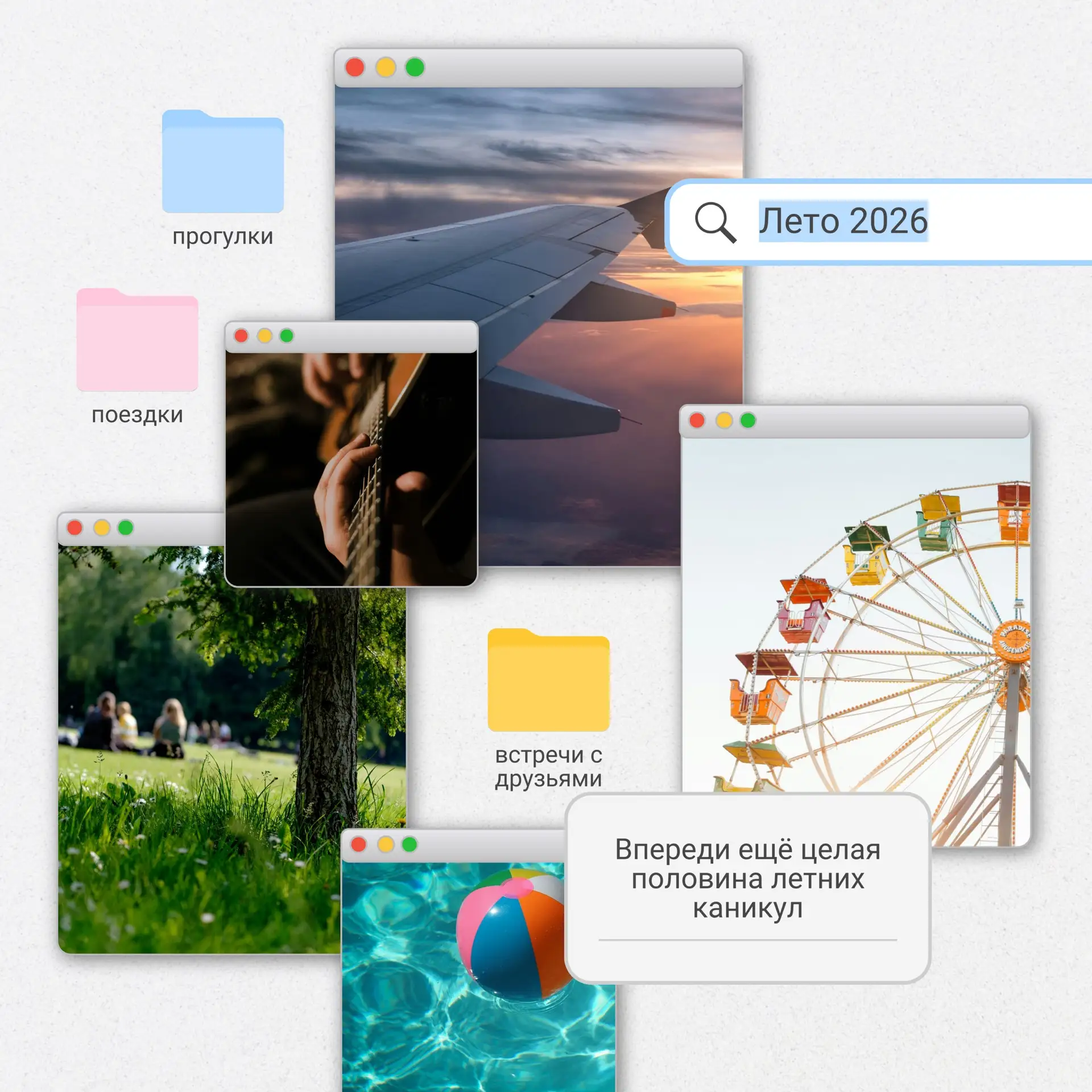Minimize the Ferris wheel window
The image size is (1092, 1092).
tap(724, 420)
